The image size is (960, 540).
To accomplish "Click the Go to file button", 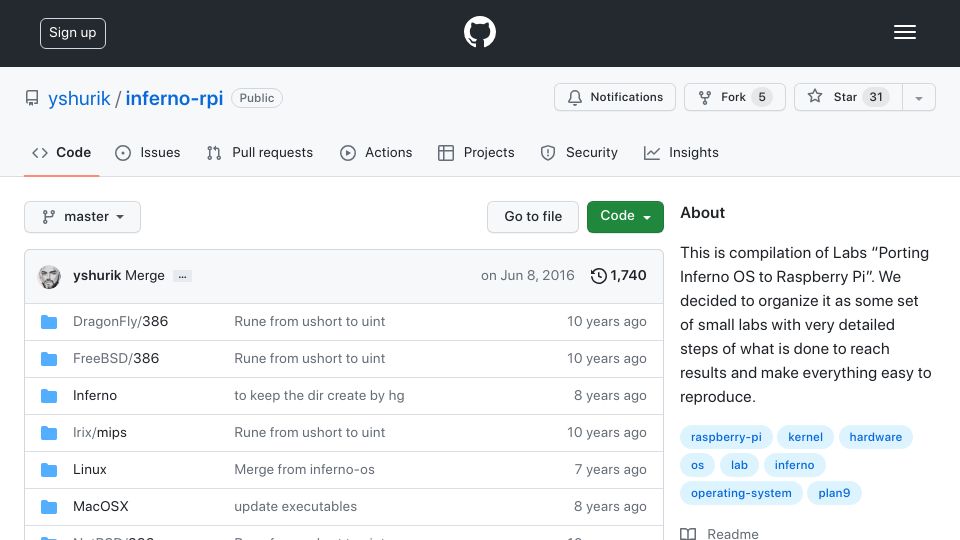I will (x=533, y=217).
